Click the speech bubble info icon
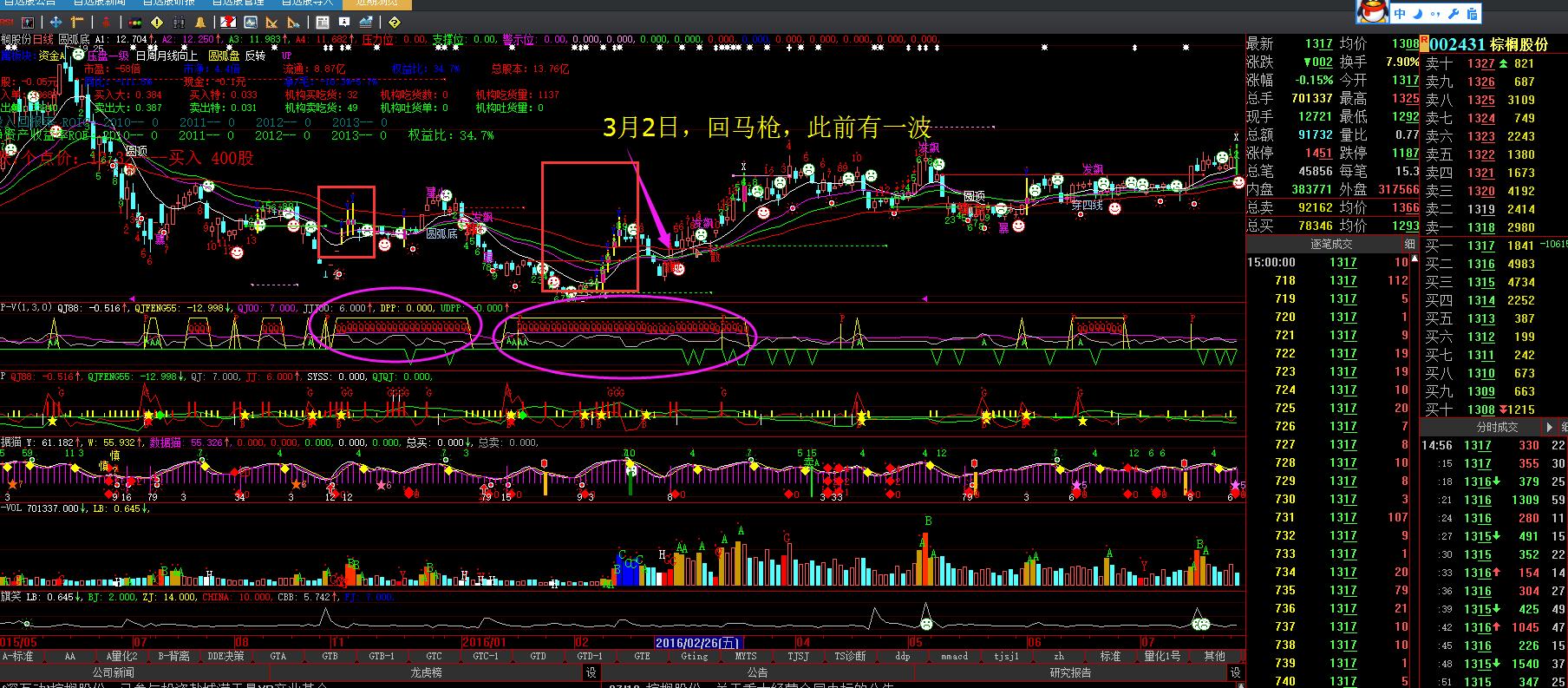Screen dimensions: 1568x688 [344, 23]
